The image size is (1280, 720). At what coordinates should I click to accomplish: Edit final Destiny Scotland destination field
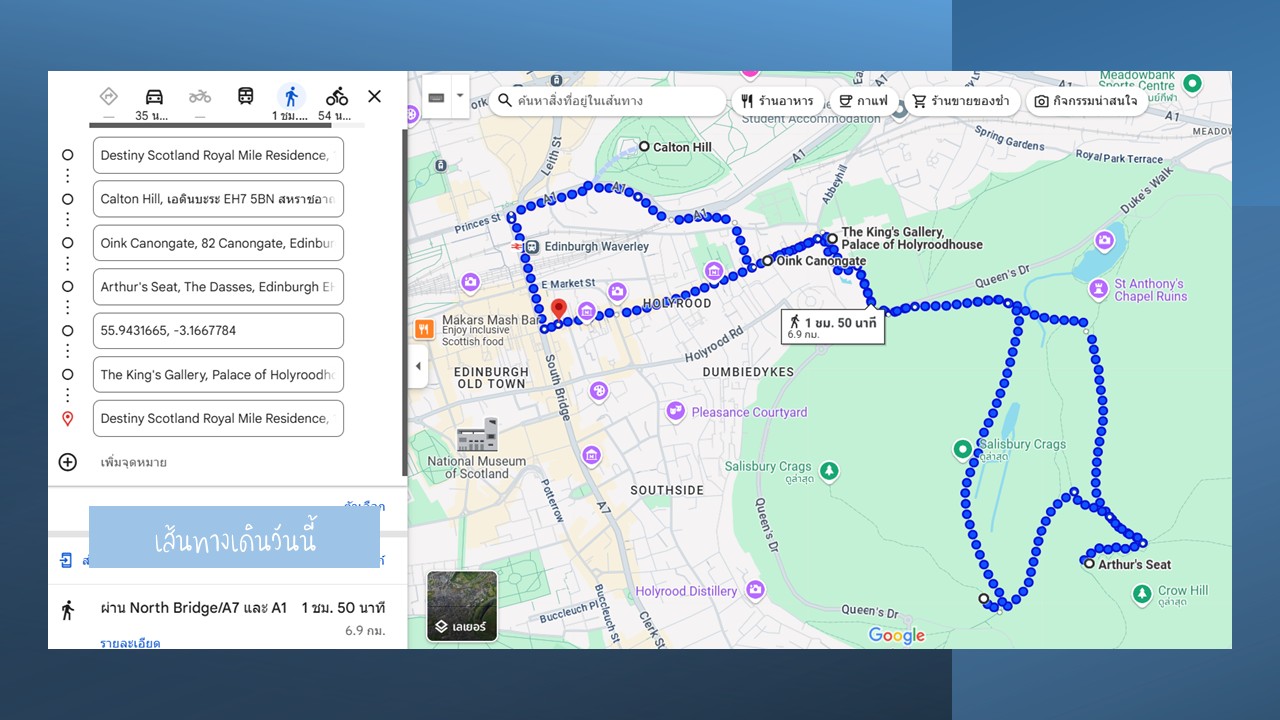(x=218, y=418)
